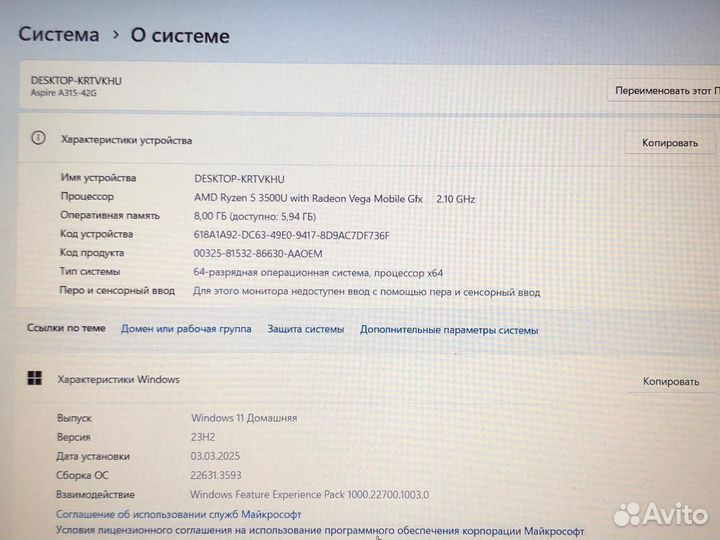Click the Сборка ОС label
Screen dimensions: 720x540
[82, 475]
